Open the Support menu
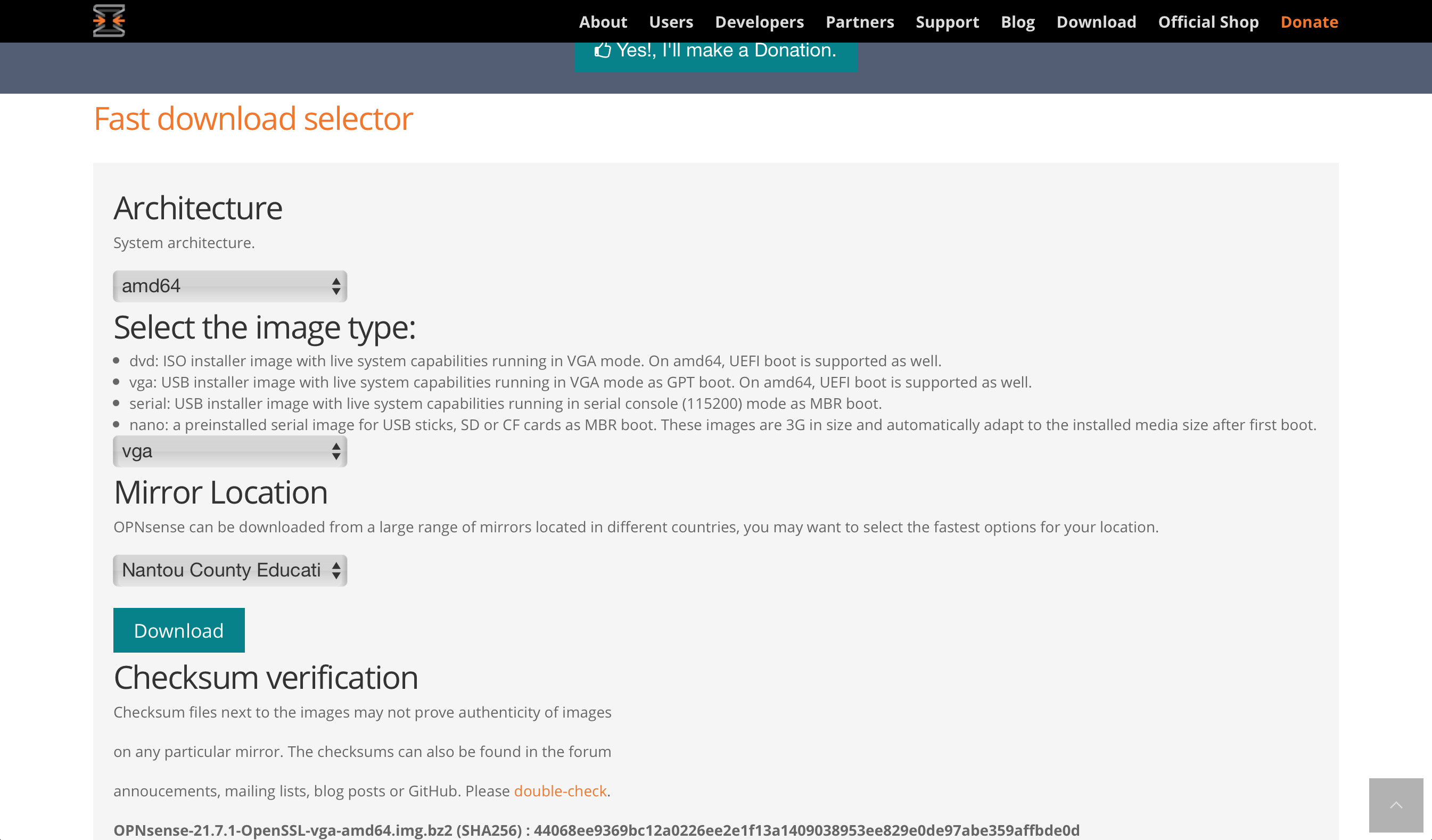The height and width of the screenshot is (840, 1432). pos(947,22)
